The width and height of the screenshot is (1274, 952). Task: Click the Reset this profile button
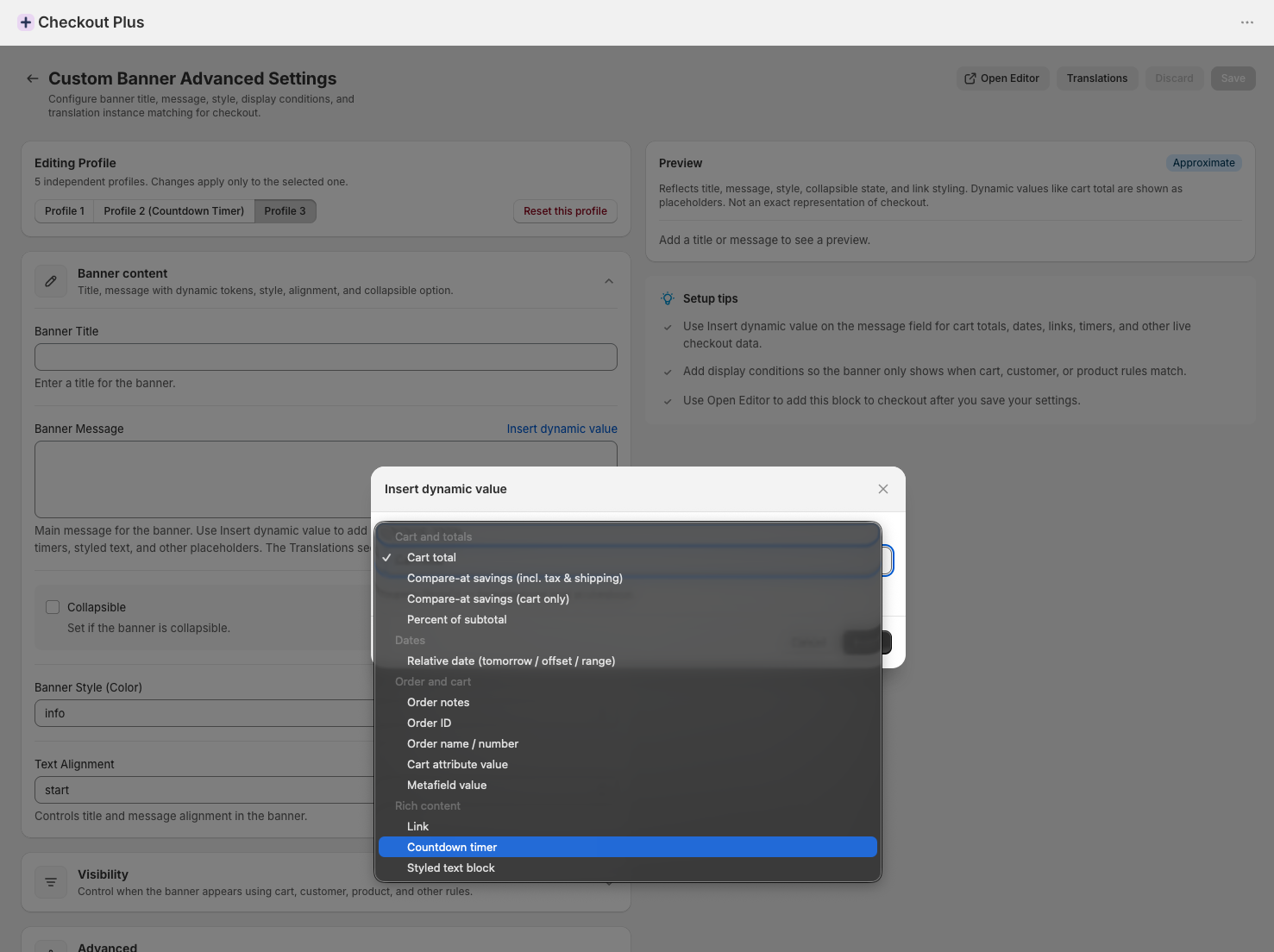point(565,211)
